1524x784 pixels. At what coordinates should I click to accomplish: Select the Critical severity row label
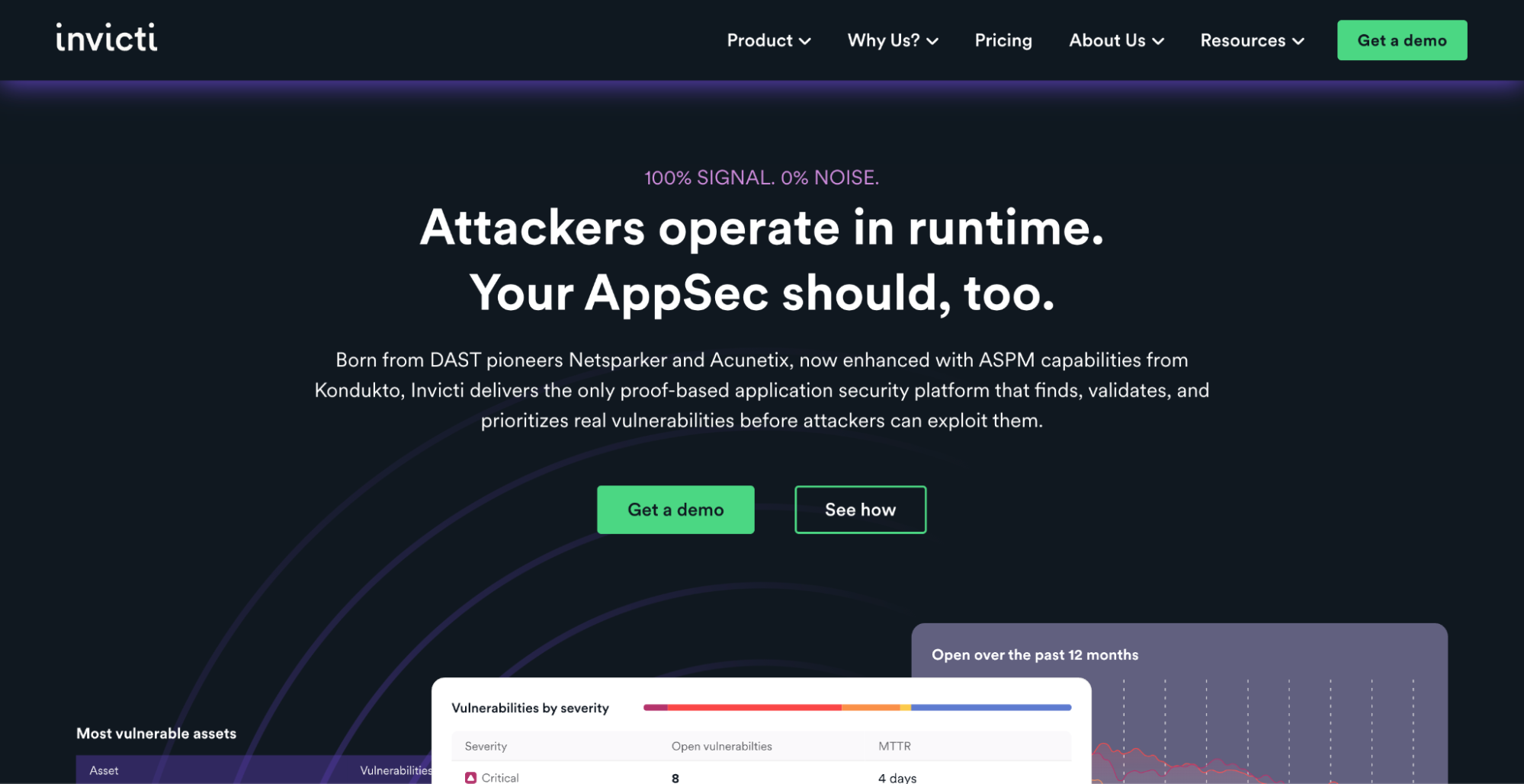500,778
